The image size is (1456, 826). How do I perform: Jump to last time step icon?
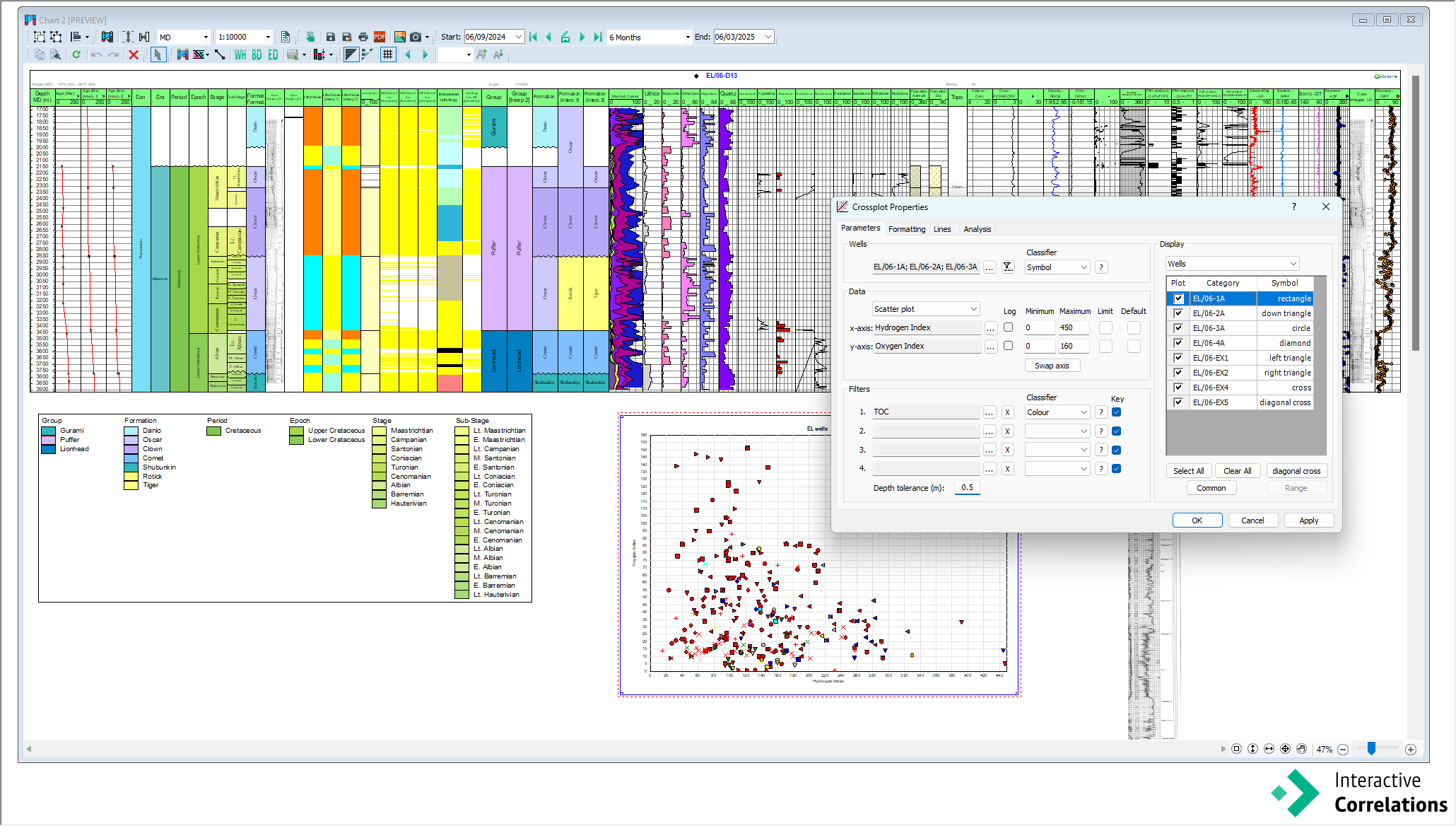click(598, 37)
